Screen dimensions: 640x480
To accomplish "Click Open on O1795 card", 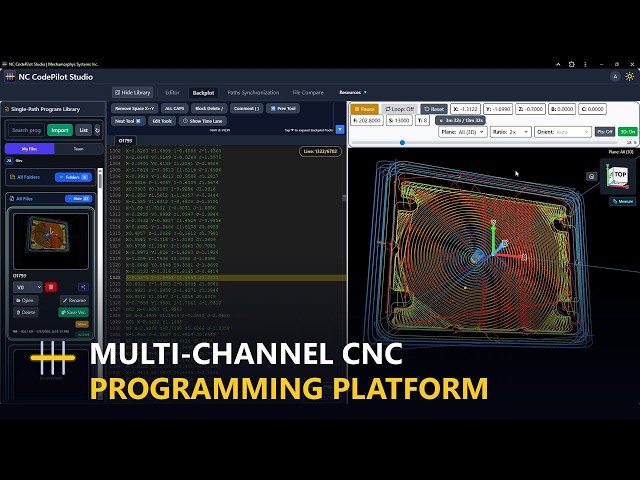I will [x=25, y=300].
